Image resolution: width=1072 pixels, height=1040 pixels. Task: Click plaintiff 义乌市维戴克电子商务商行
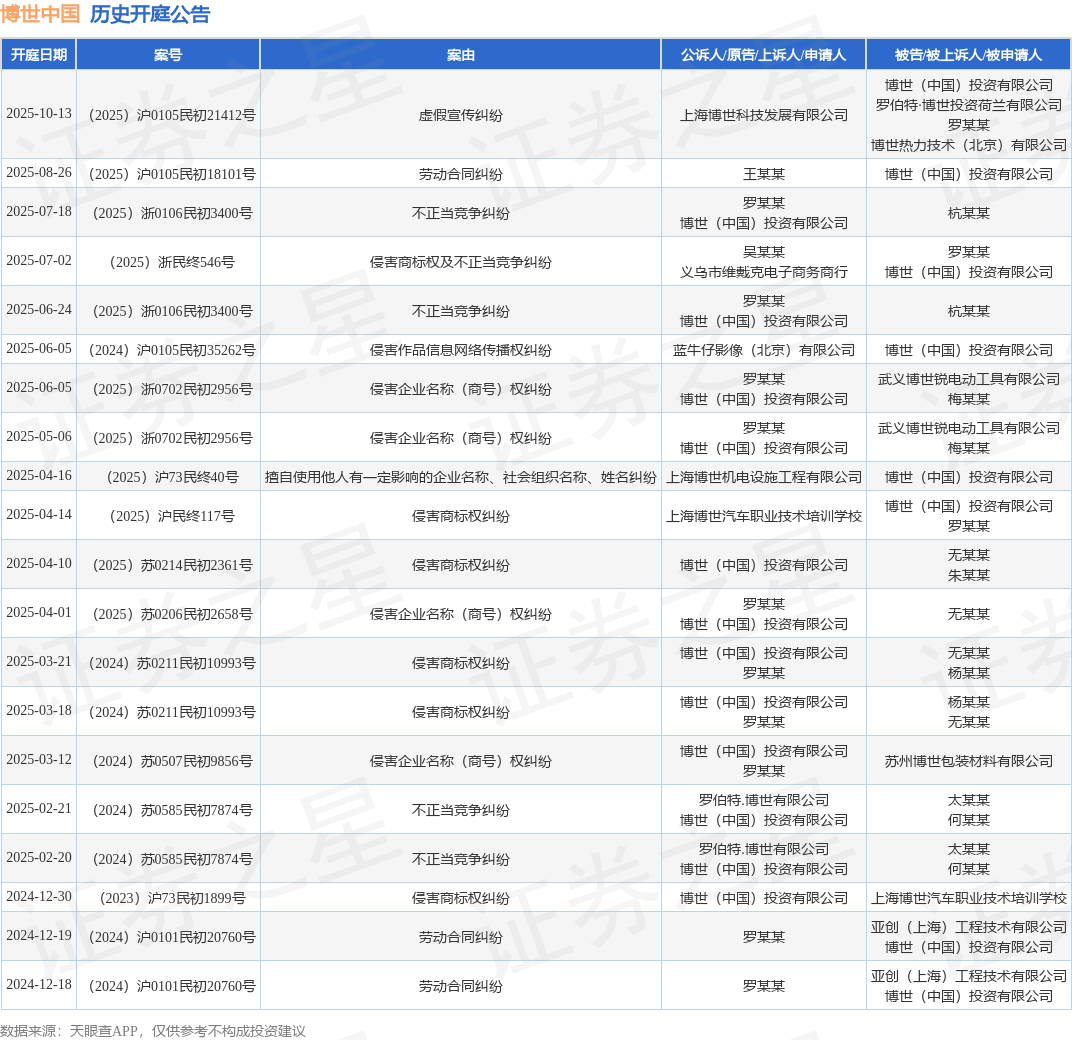click(x=764, y=272)
